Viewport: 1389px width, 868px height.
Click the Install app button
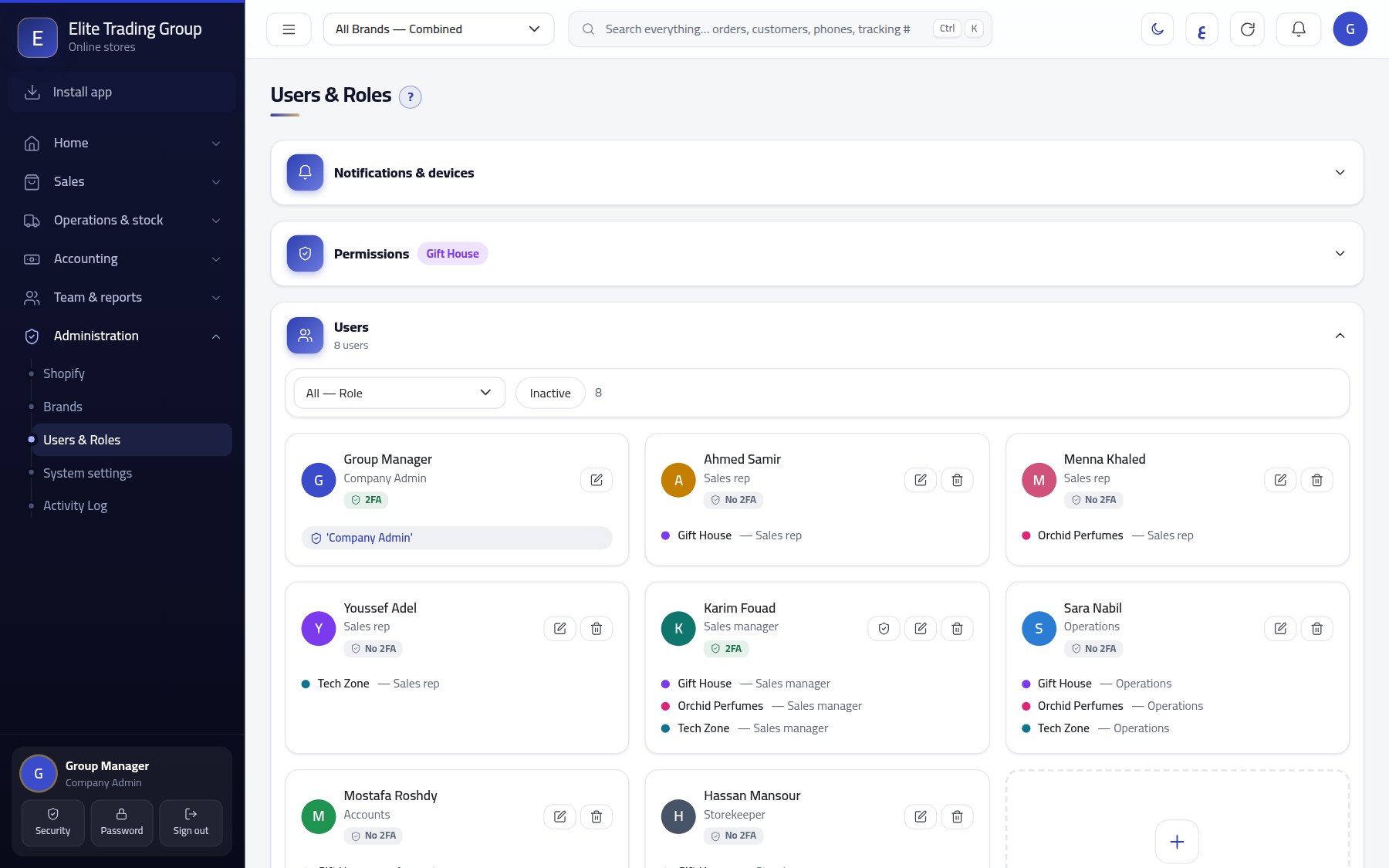coord(123,93)
